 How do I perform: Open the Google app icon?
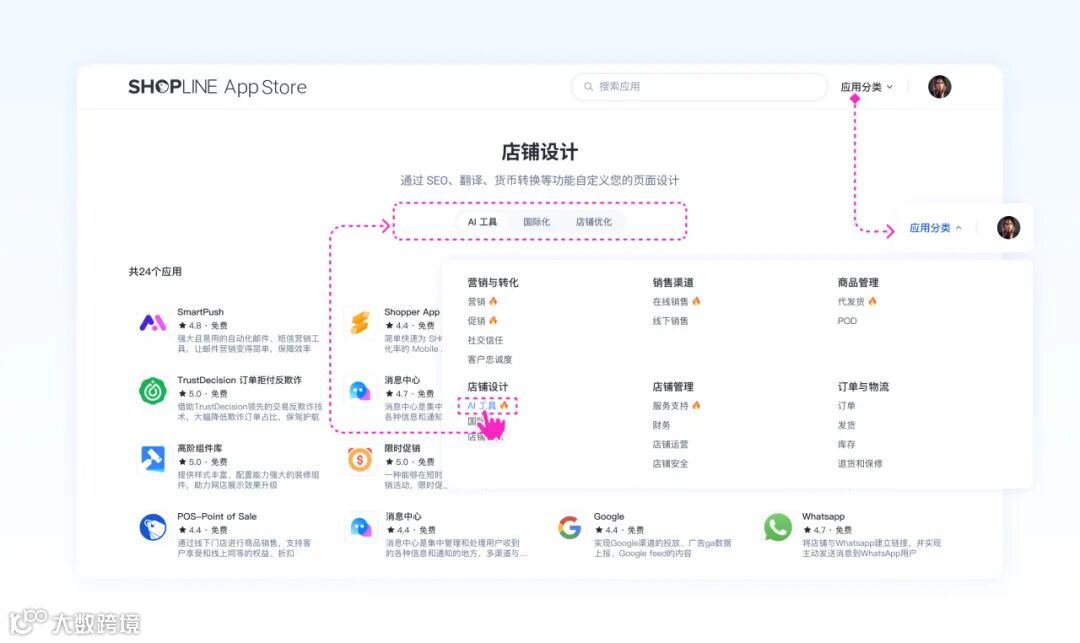pos(570,527)
